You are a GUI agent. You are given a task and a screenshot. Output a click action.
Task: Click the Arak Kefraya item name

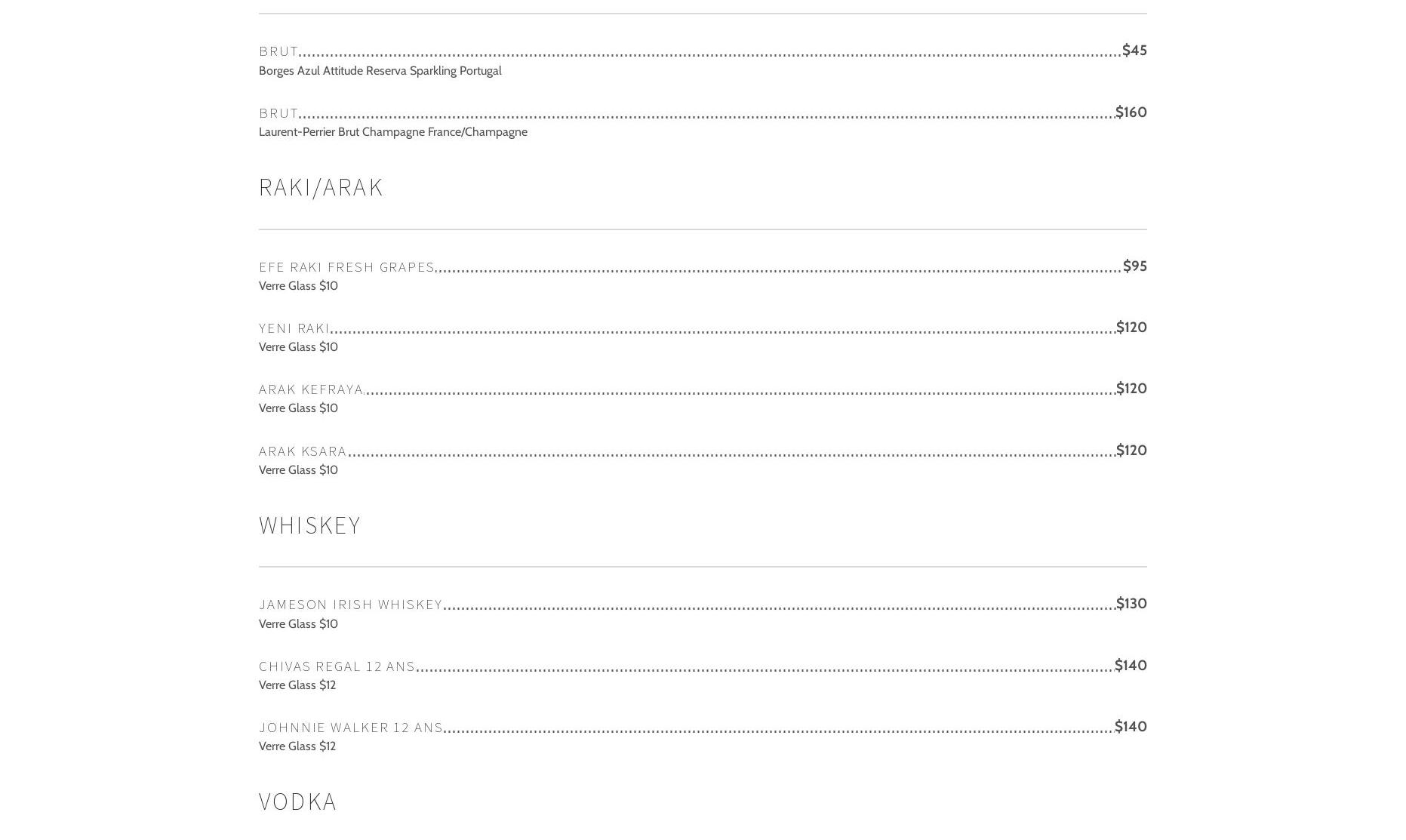(x=311, y=389)
